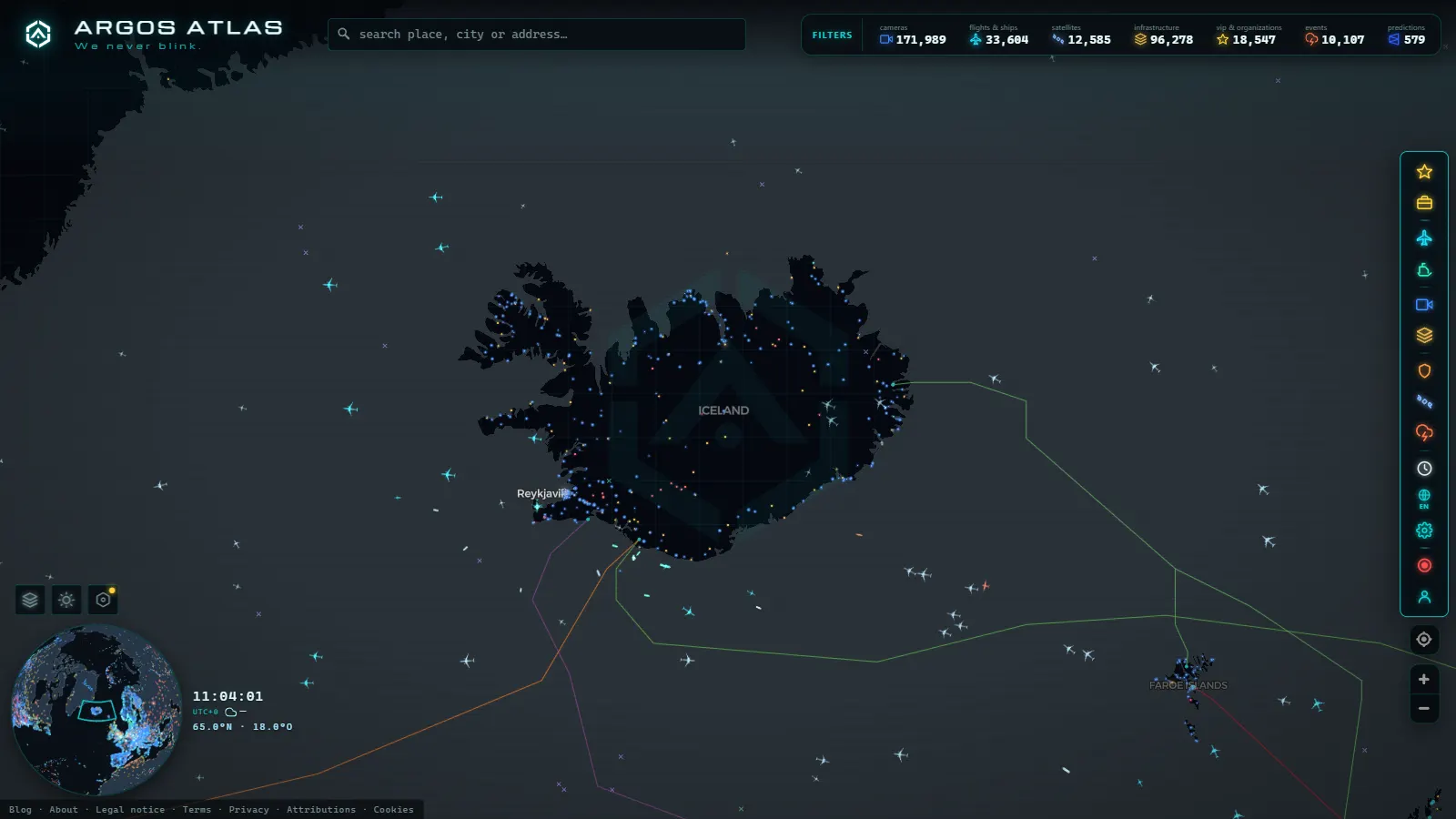The image size is (1456, 819).
Task: Click the mini globe overview map
Action: pos(96,710)
